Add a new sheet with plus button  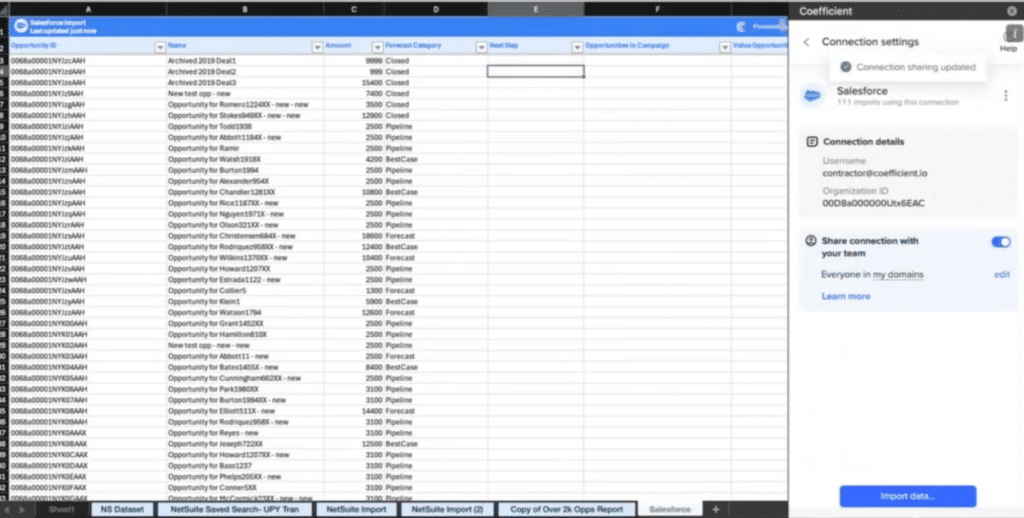click(716, 510)
